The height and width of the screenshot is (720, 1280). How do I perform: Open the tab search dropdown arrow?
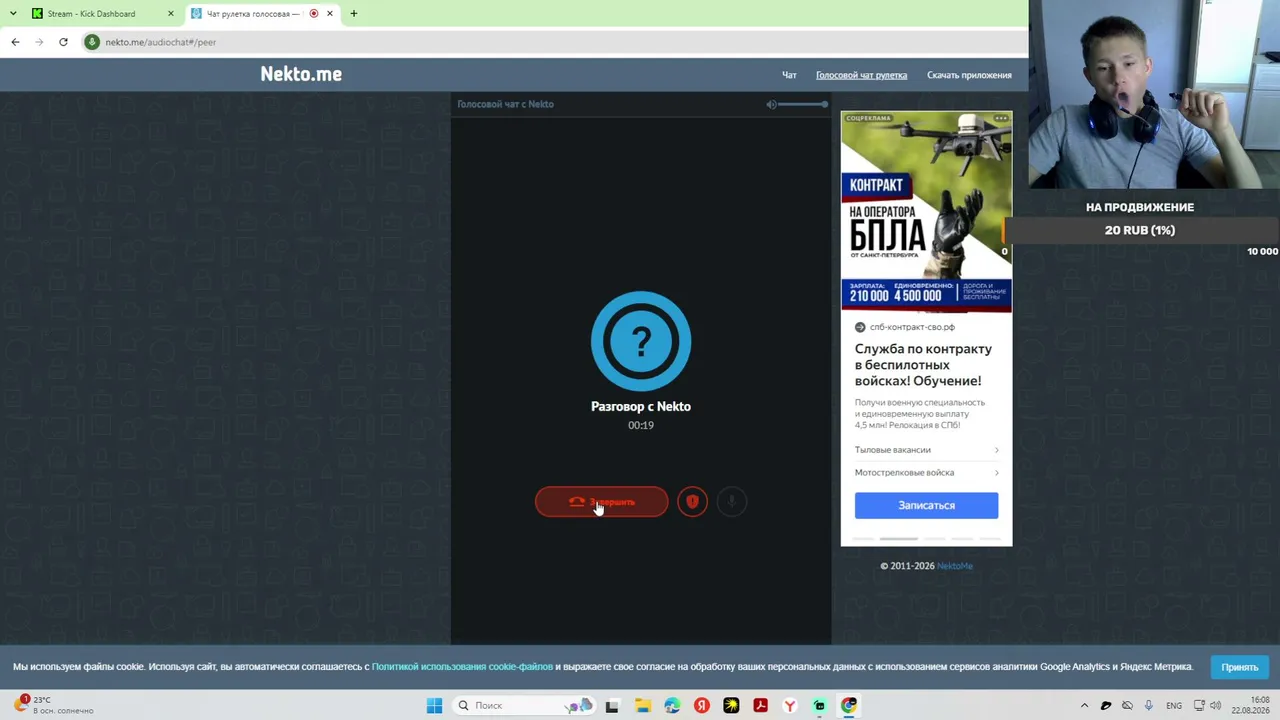click(13, 14)
